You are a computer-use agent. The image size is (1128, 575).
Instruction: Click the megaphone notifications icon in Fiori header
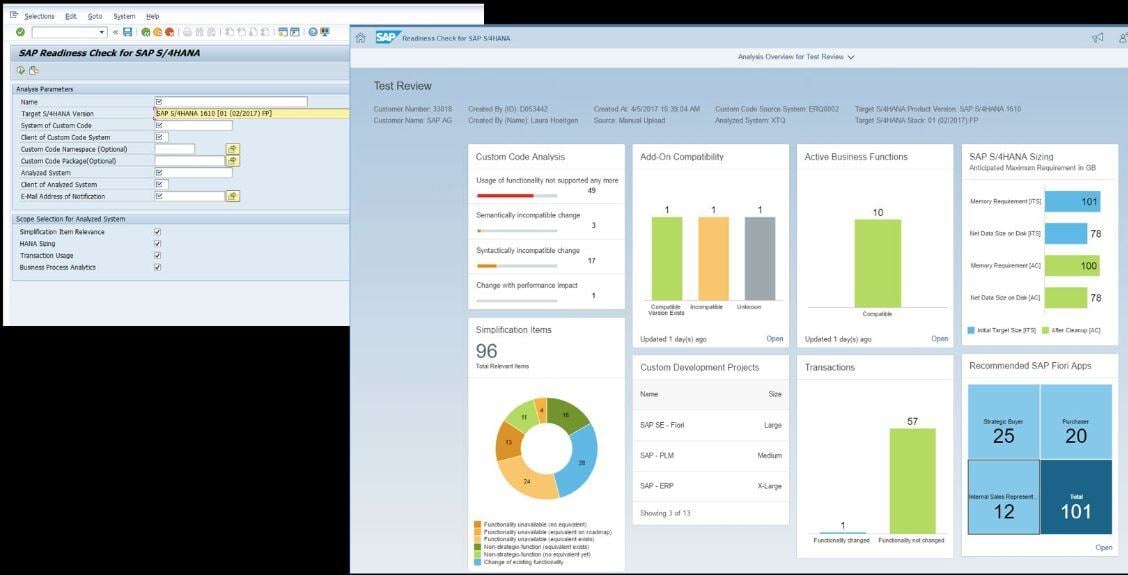pos(1097,38)
